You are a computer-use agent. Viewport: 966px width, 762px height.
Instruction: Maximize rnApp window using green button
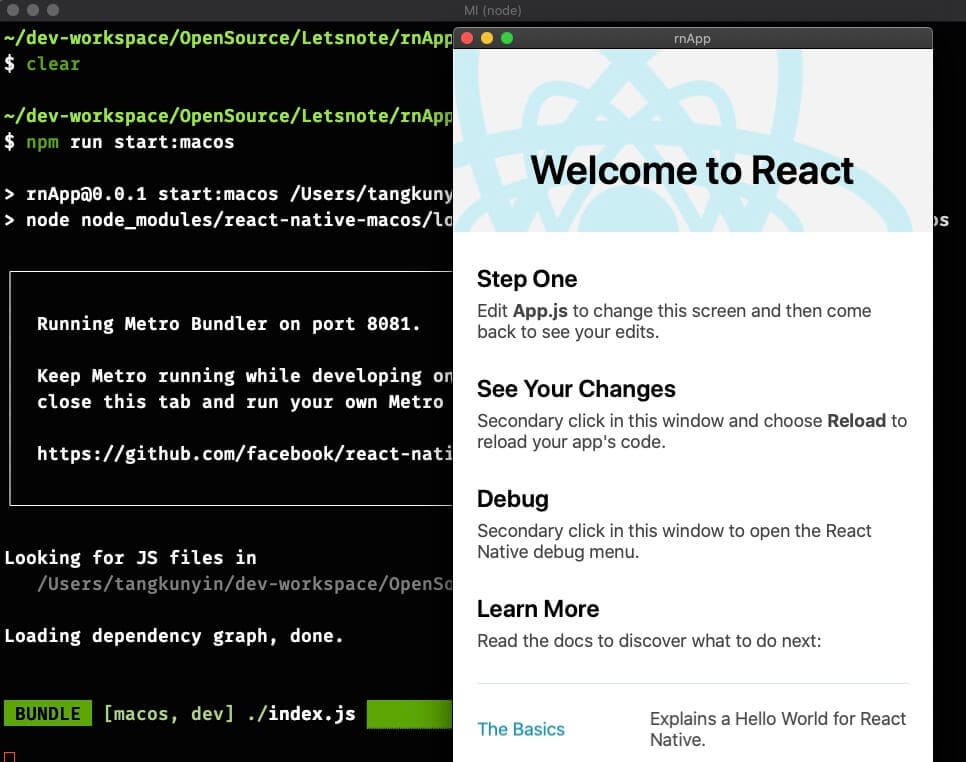point(507,38)
